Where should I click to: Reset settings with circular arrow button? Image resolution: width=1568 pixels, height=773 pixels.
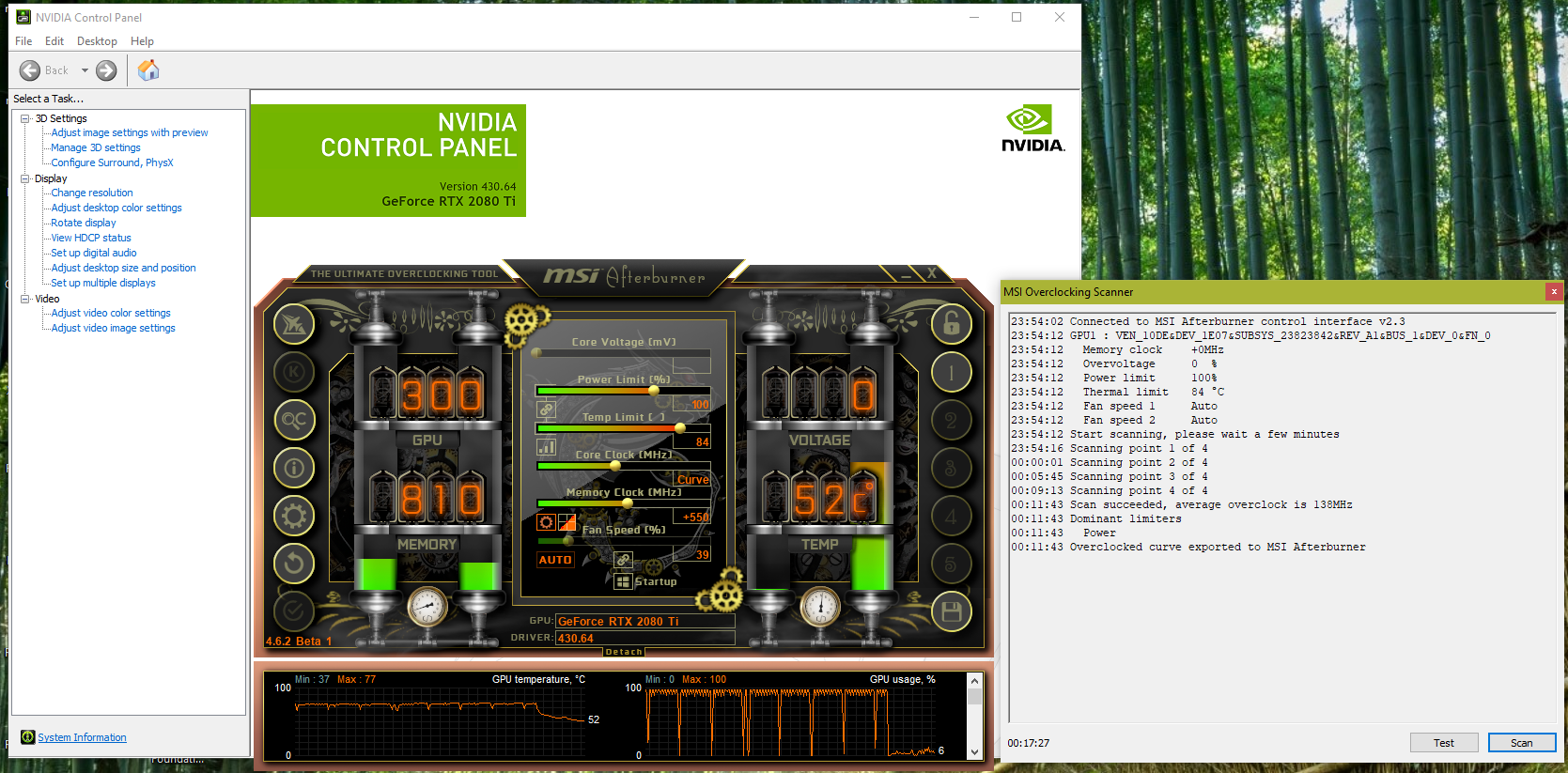(x=294, y=563)
